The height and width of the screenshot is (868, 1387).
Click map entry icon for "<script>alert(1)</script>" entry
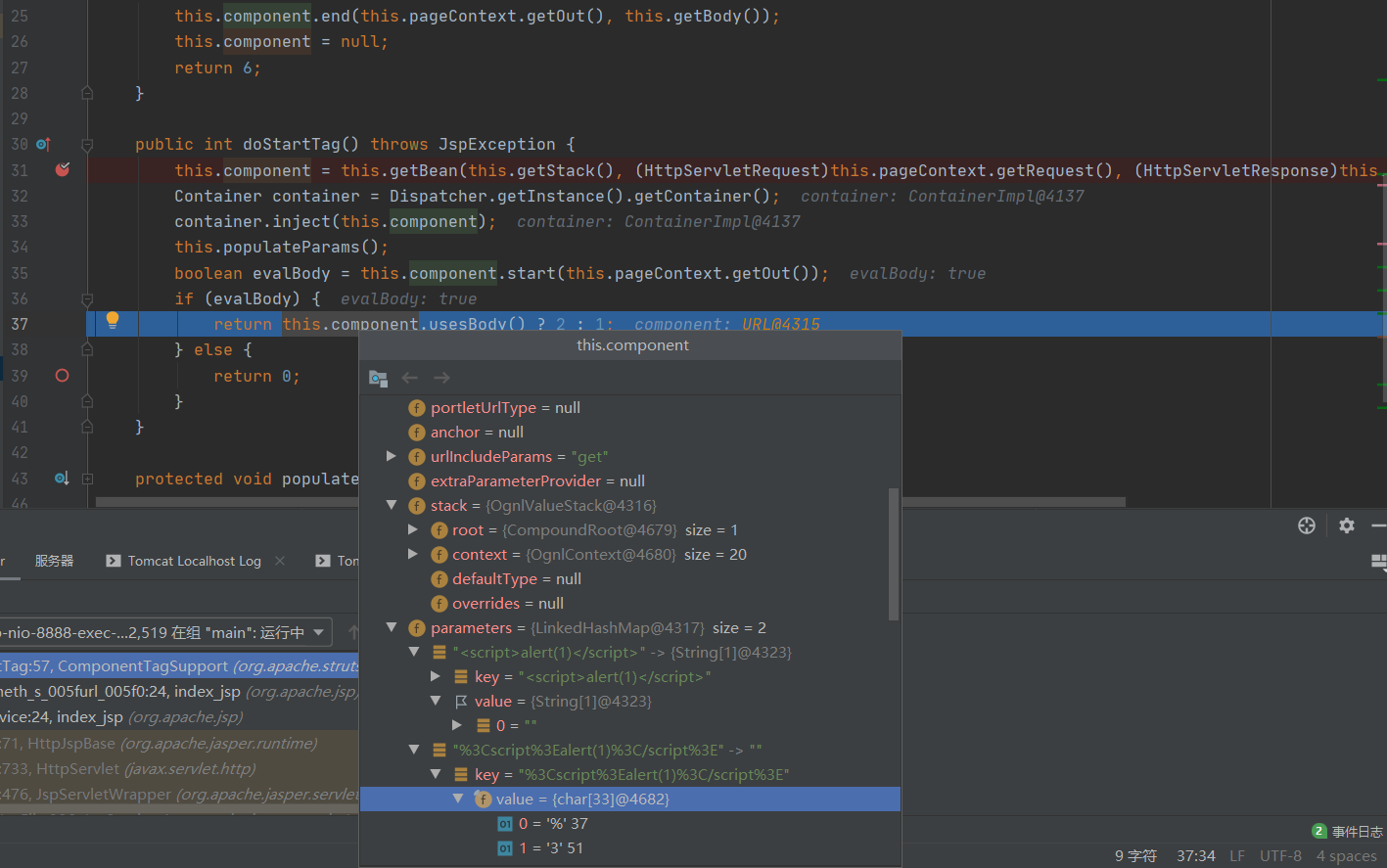coord(439,652)
